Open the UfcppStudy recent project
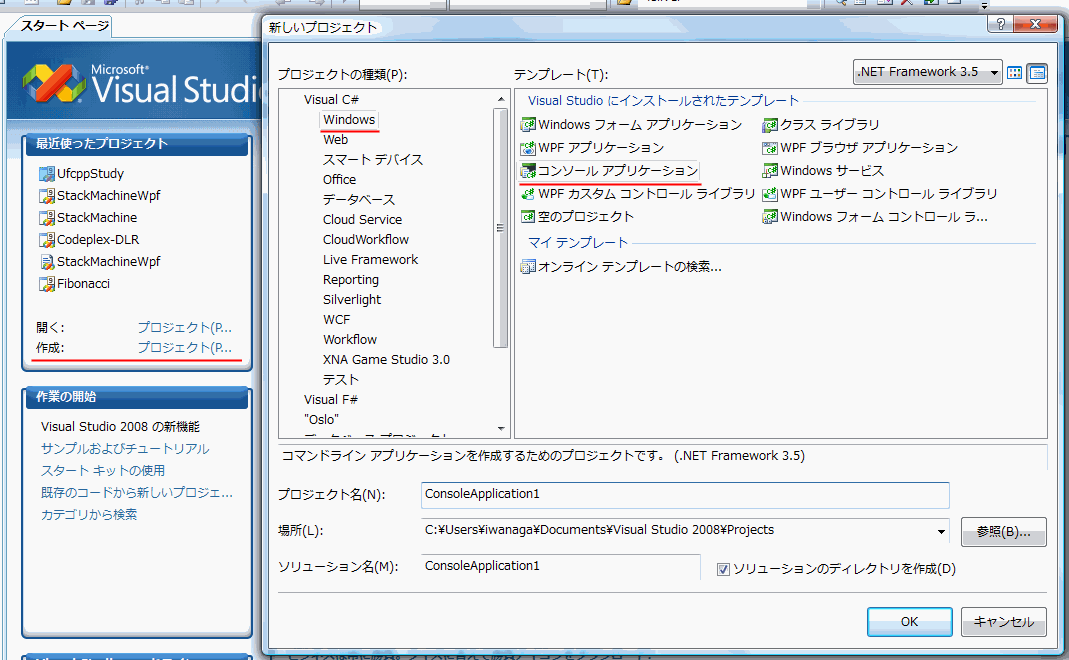The width and height of the screenshot is (1069, 660). click(x=82, y=173)
